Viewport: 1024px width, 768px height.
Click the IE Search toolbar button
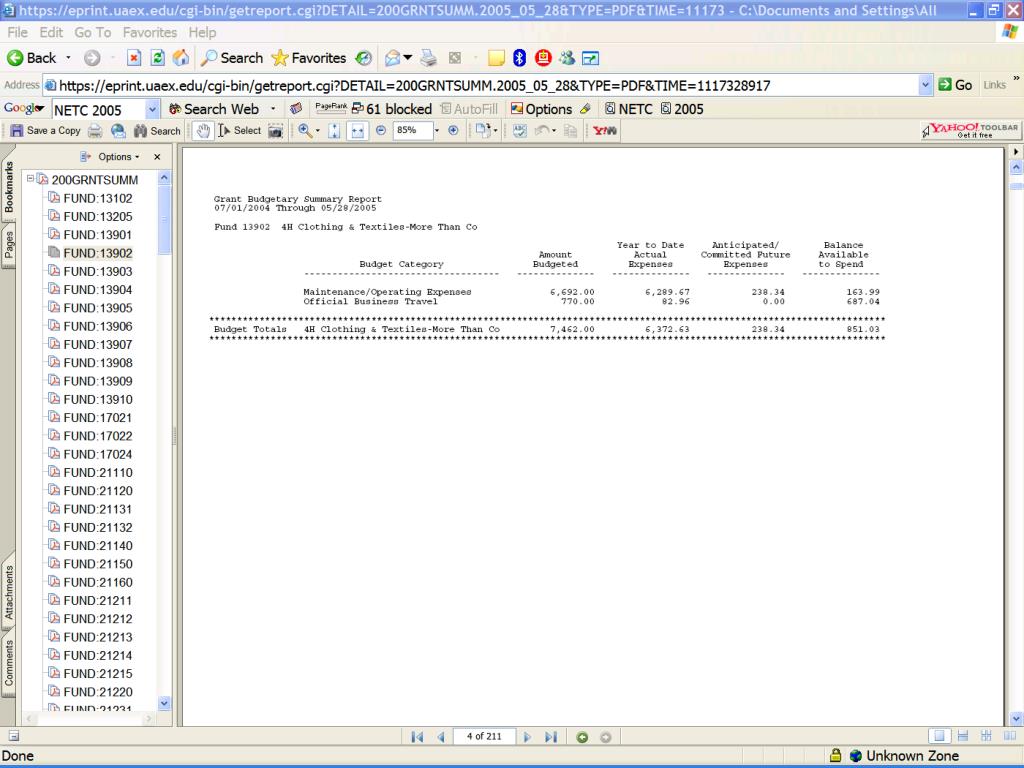[x=232, y=58]
